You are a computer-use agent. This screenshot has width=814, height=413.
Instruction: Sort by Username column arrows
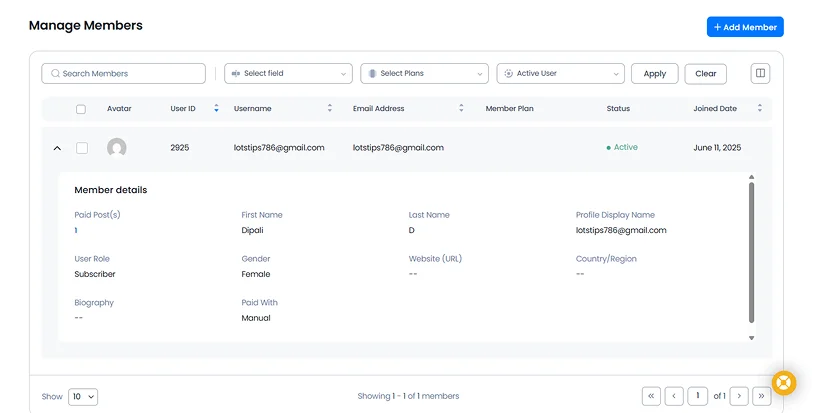(x=330, y=108)
